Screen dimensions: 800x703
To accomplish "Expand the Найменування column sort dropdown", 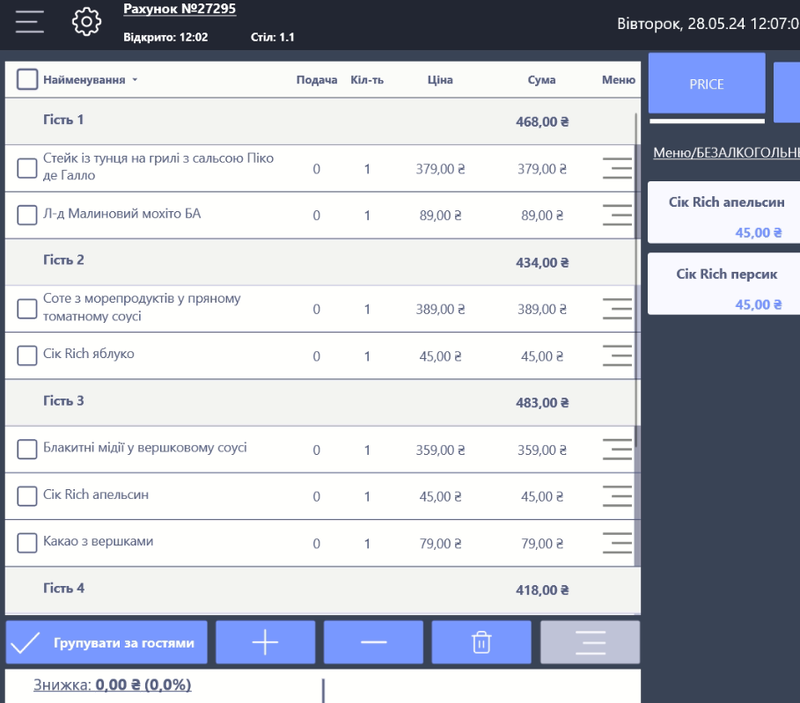I will coord(135,80).
